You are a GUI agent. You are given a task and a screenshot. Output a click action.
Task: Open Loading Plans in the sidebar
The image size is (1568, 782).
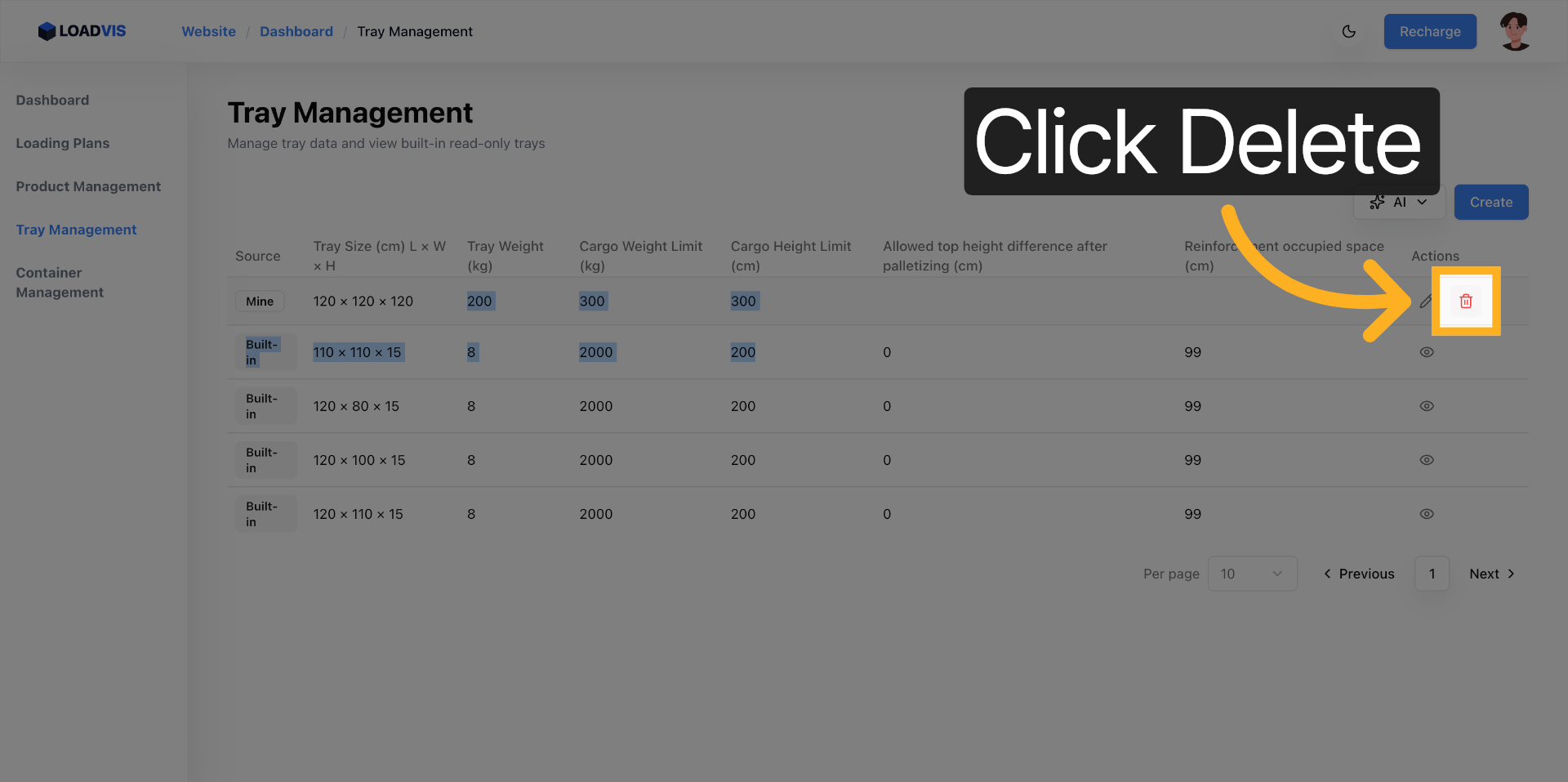(x=63, y=143)
